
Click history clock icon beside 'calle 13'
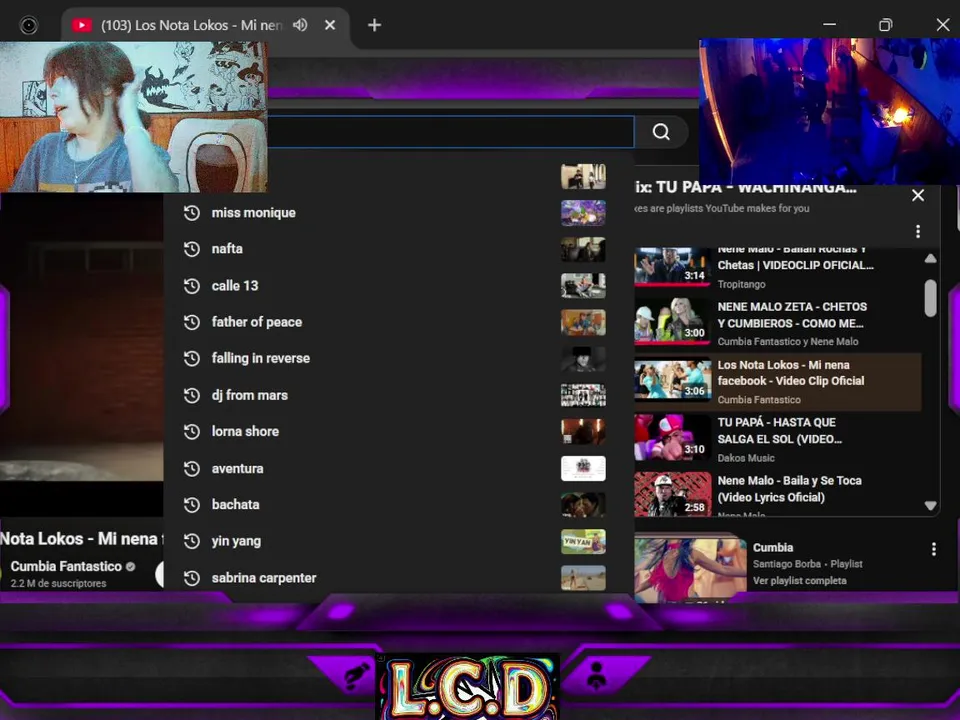coord(192,285)
